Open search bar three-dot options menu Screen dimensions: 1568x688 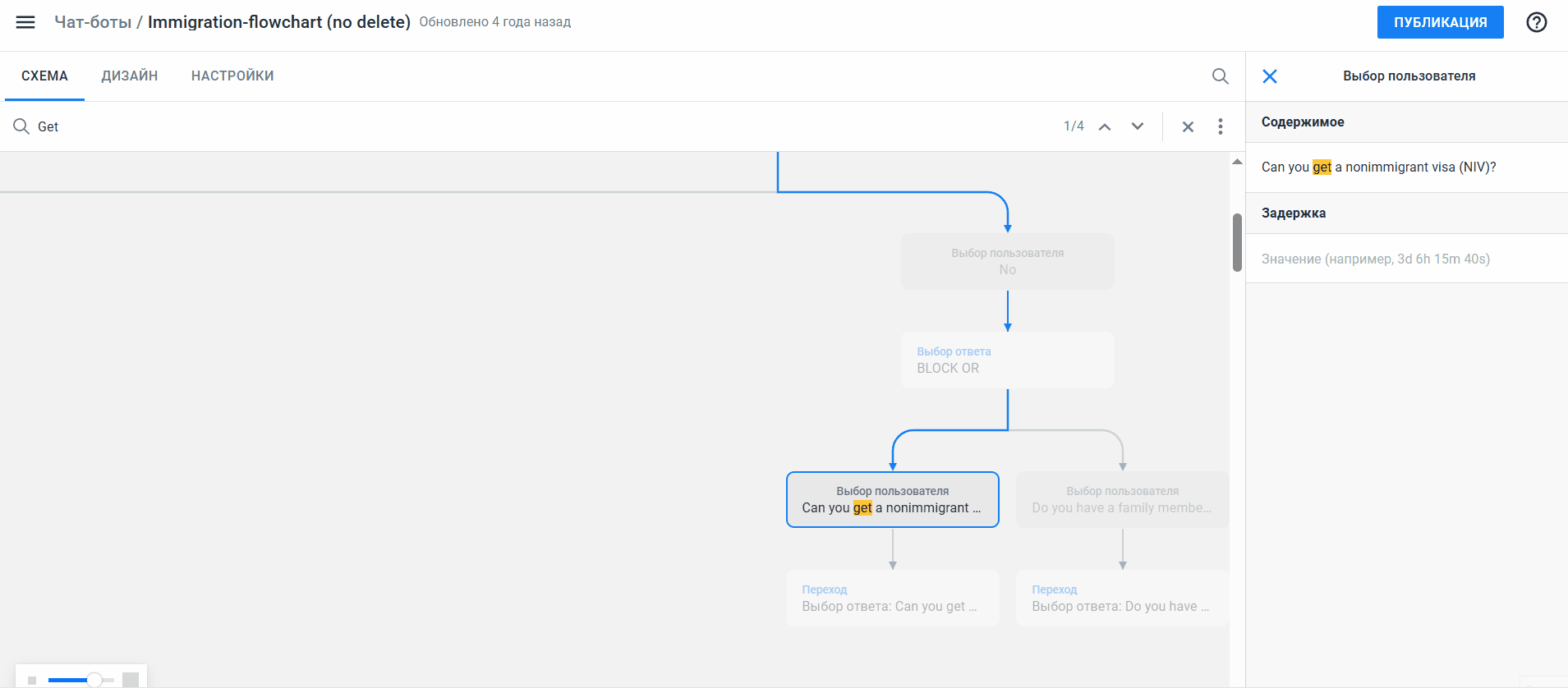point(1220,126)
